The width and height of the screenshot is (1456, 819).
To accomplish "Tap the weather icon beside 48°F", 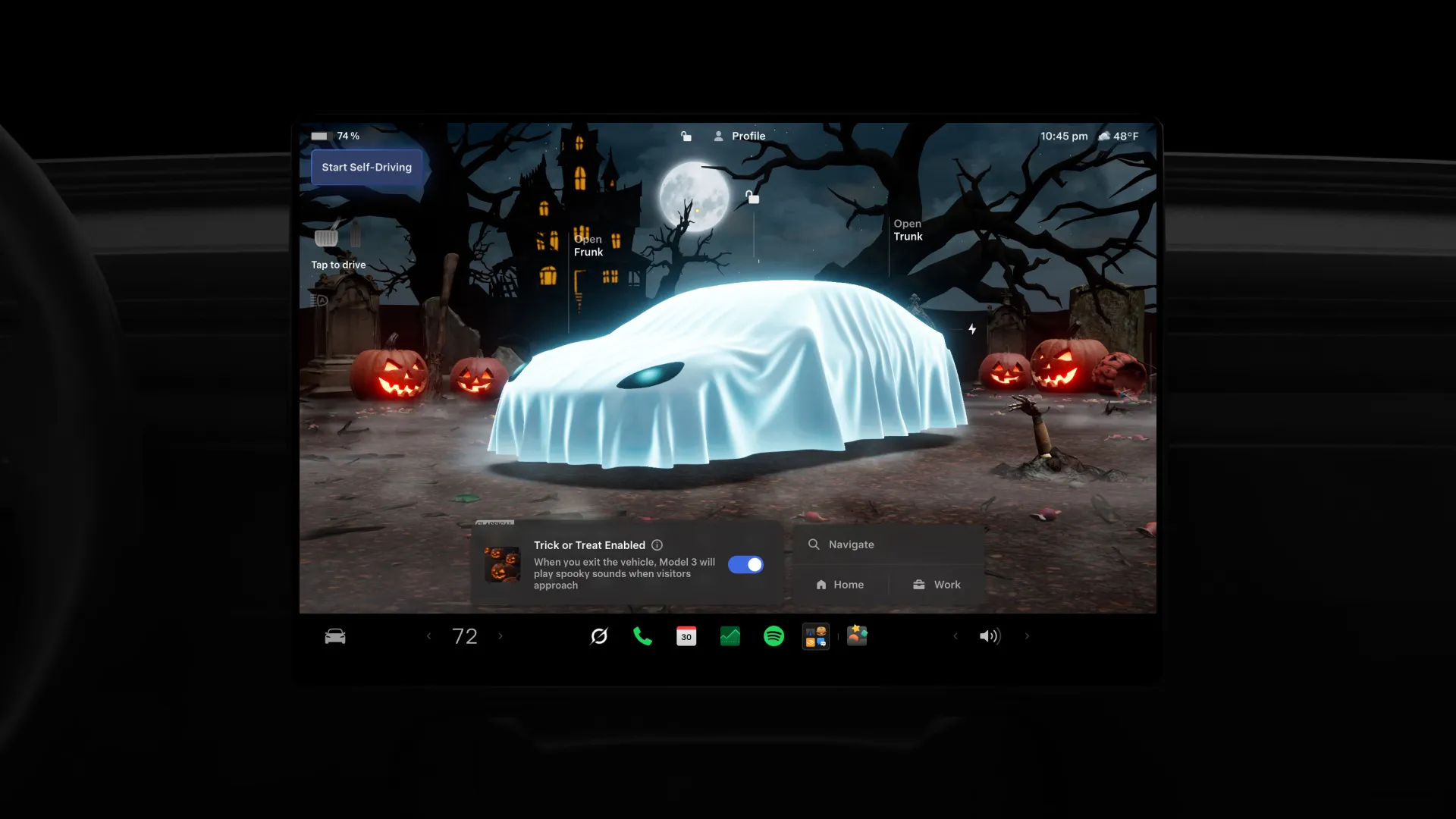I will (x=1104, y=136).
